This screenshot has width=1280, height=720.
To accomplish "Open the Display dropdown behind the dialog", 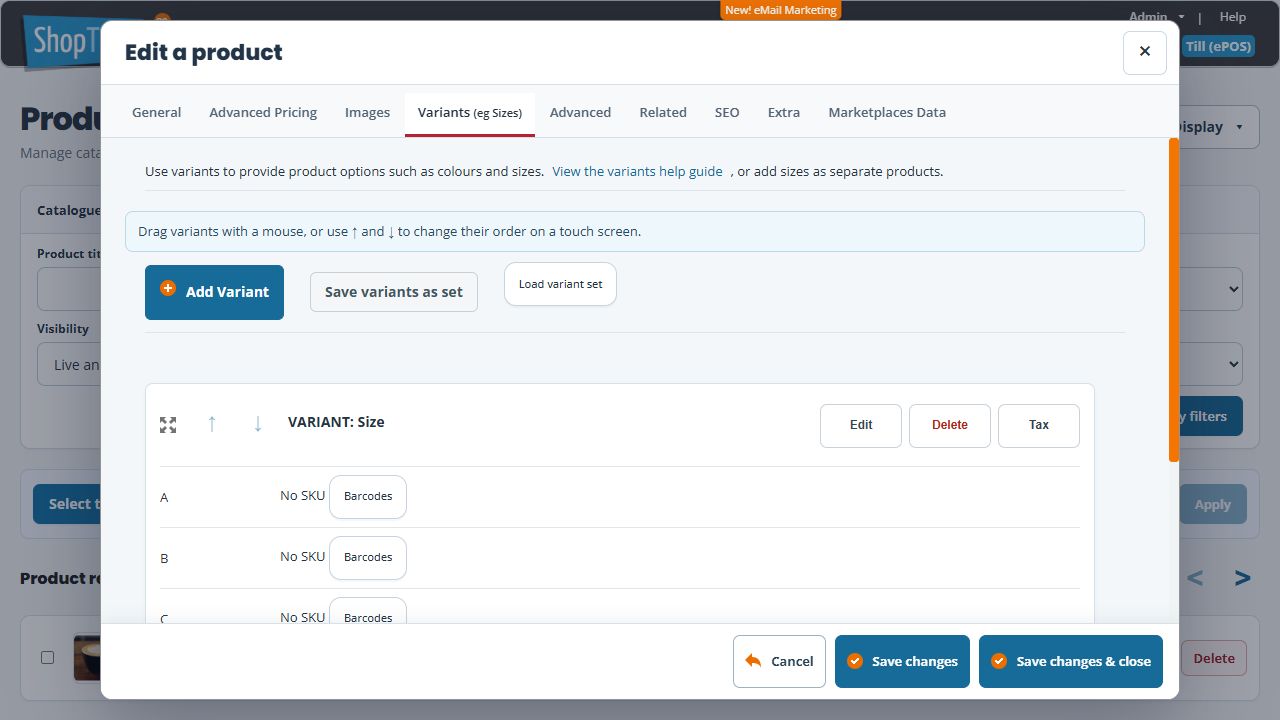I will click(1218, 127).
